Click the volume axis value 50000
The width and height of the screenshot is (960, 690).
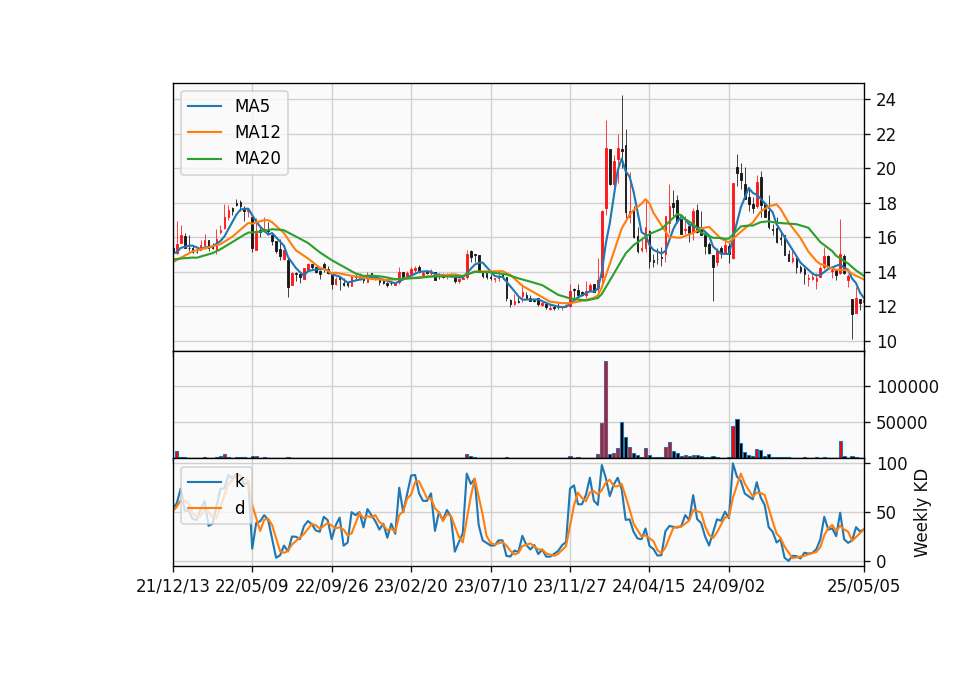(902, 423)
